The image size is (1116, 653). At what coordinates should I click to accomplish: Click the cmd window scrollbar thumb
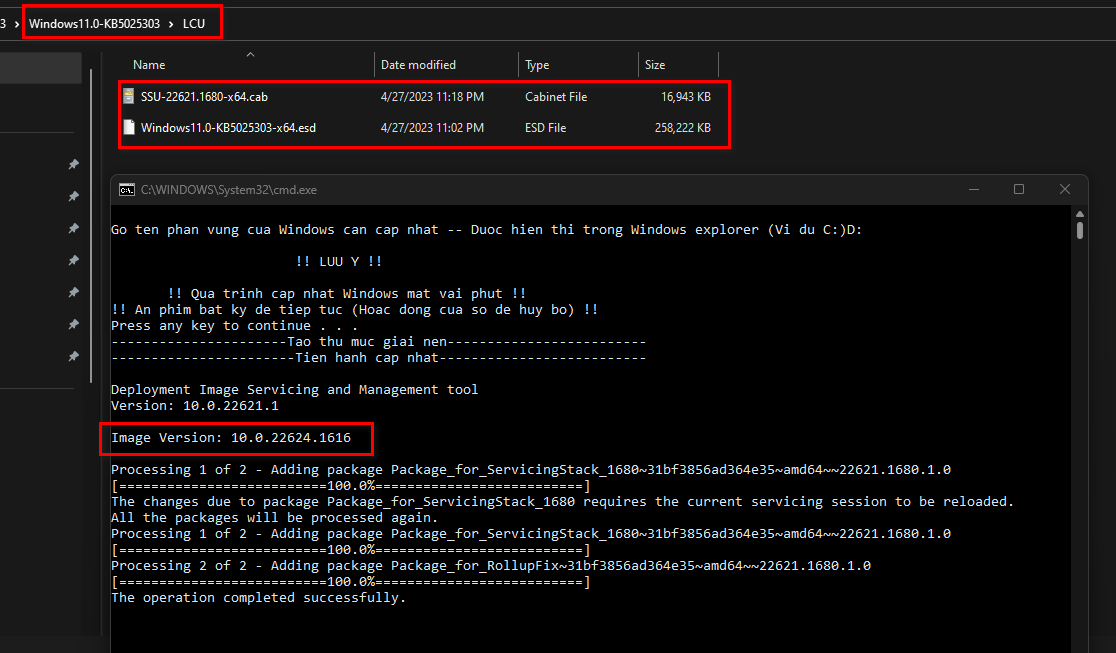tap(1080, 230)
